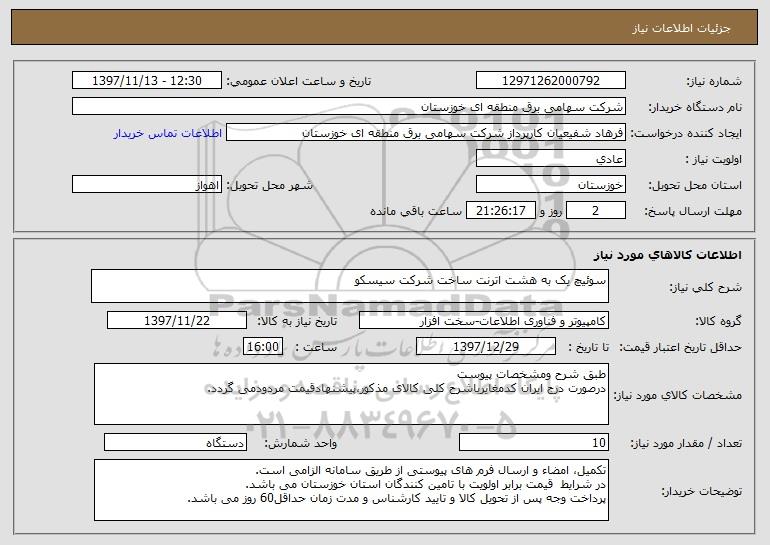The height and width of the screenshot is (545, 770).
Task: Click the priority field showing عادي
Action: [x=550, y=159]
